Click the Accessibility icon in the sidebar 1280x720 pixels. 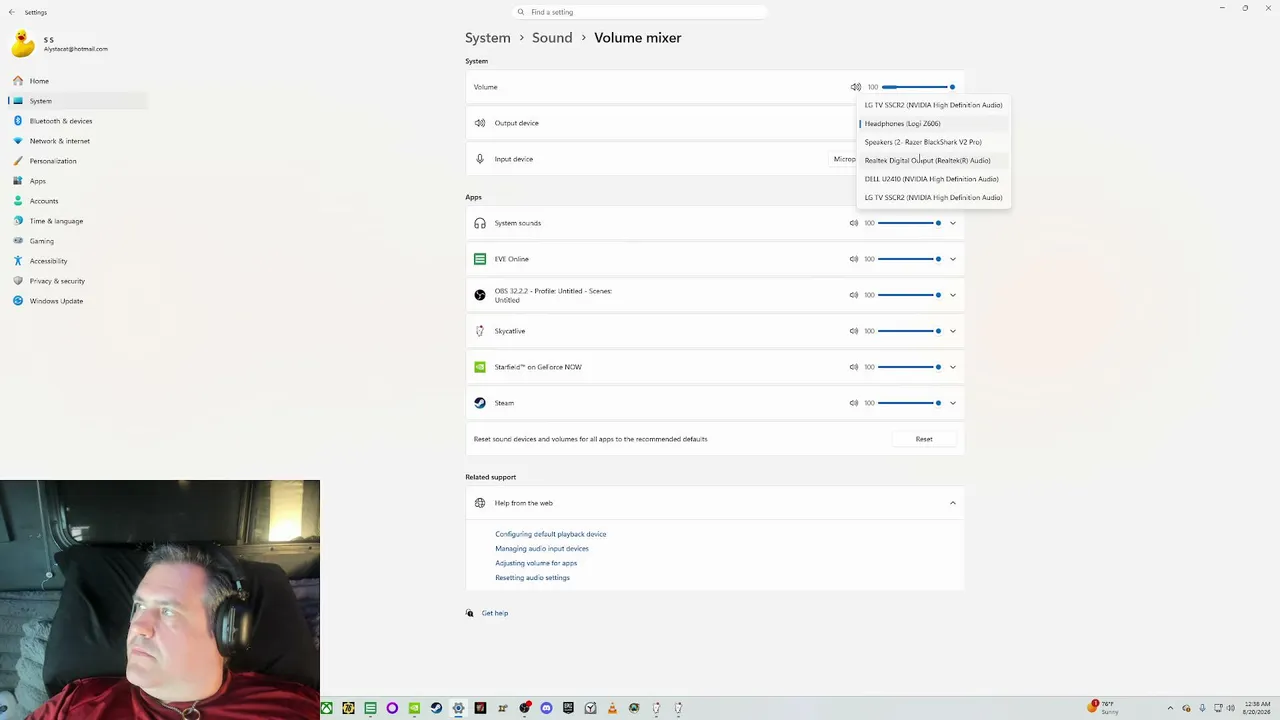click(18, 261)
